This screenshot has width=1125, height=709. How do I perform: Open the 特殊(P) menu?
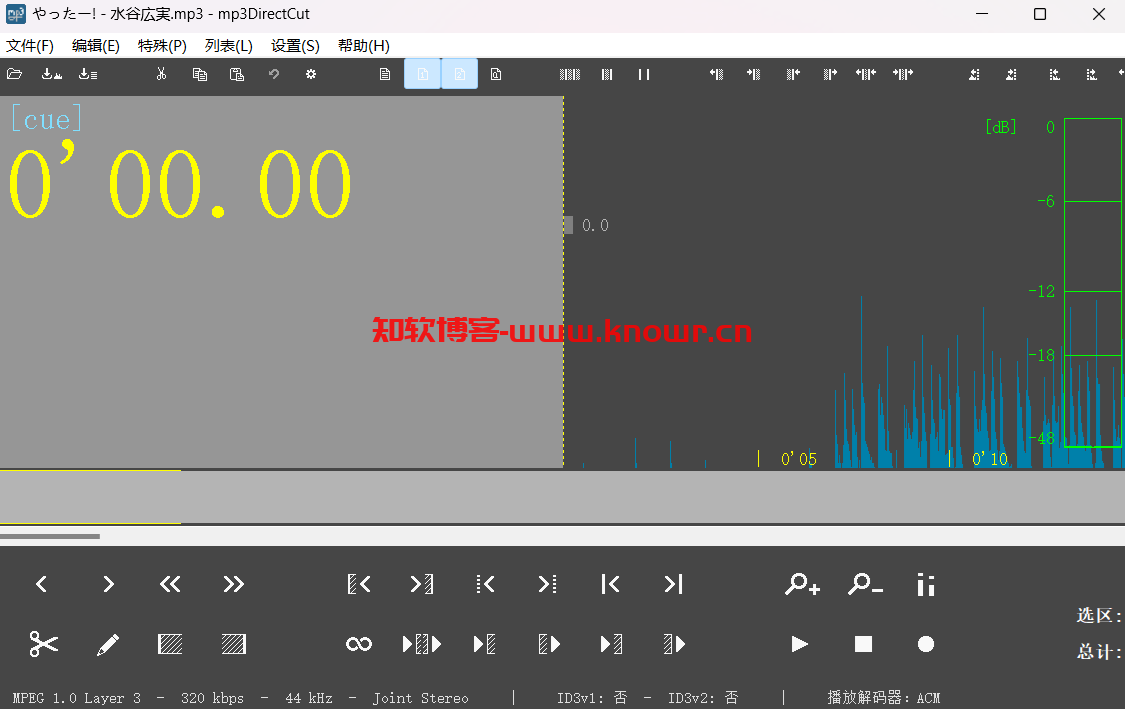click(x=162, y=46)
